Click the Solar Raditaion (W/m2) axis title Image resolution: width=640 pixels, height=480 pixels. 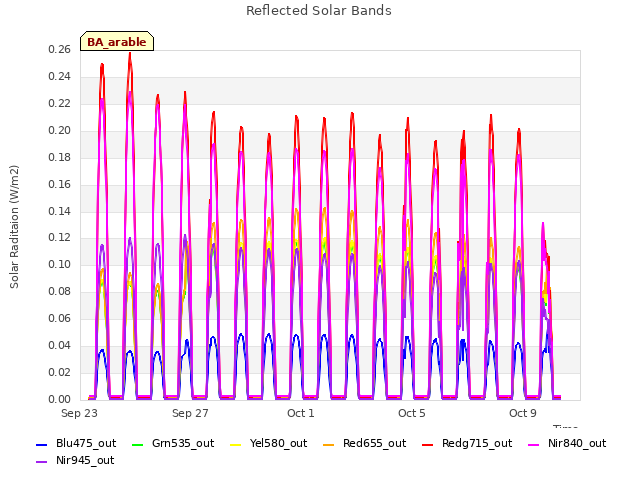click(x=14, y=227)
